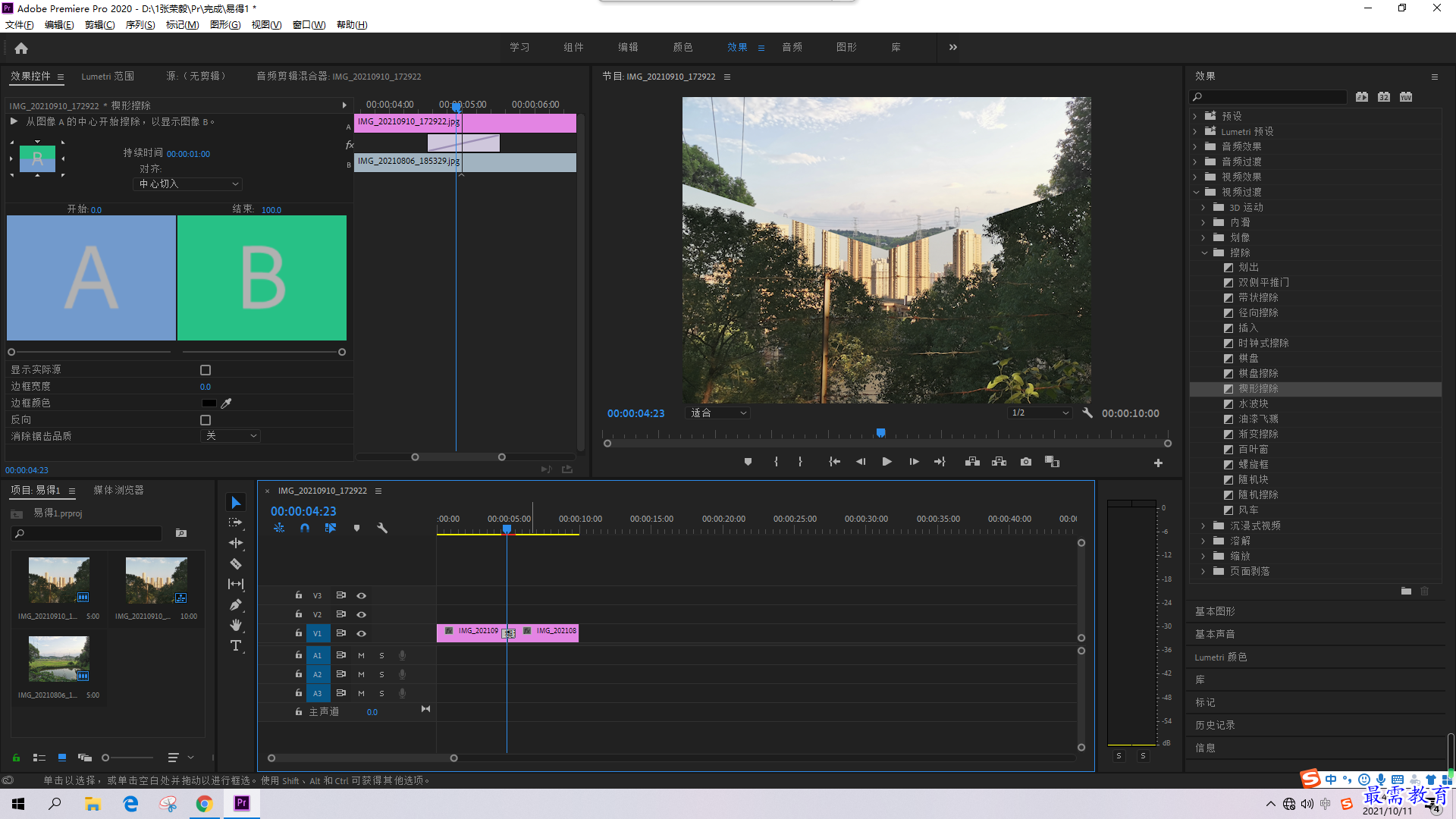The height and width of the screenshot is (819, 1456).
Task: Select 时钟式擦除 transition effect
Action: pos(1263,343)
